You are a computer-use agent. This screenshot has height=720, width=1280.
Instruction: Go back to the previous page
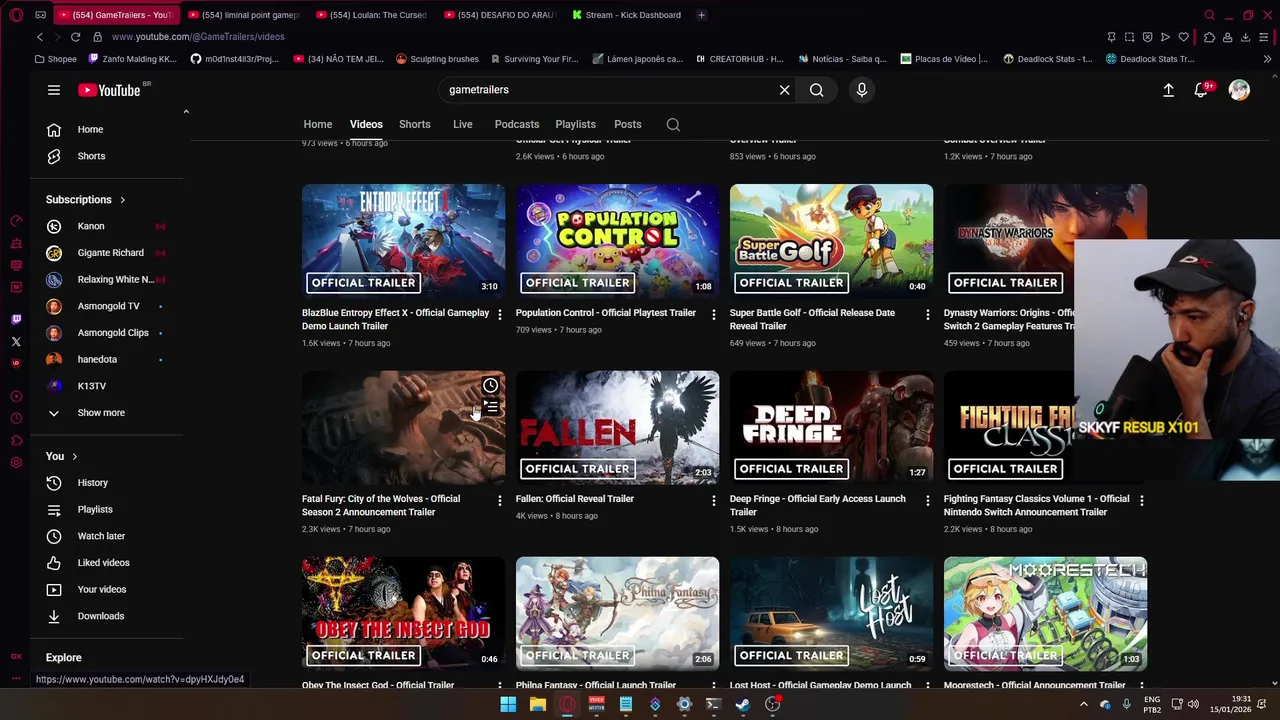coord(40,37)
